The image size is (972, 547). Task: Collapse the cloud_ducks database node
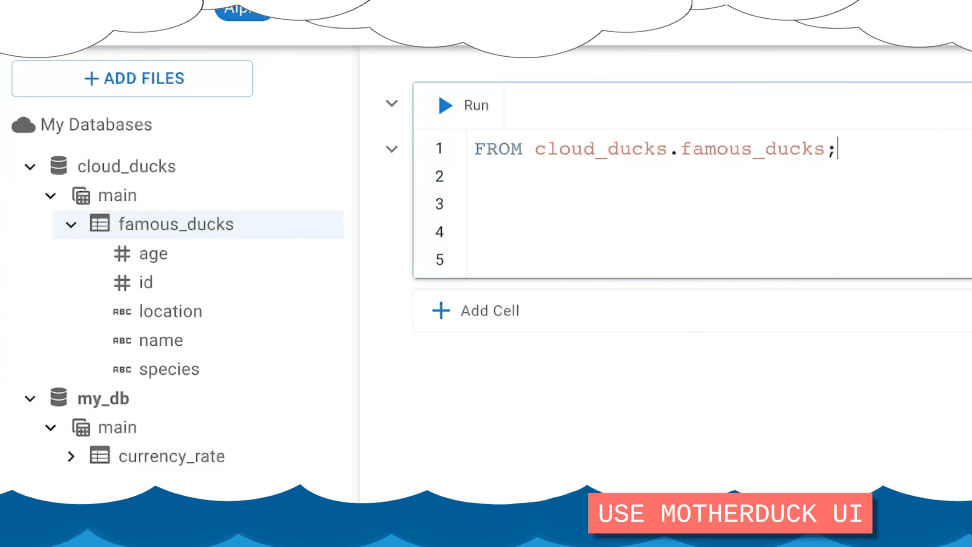(x=30, y=166)
